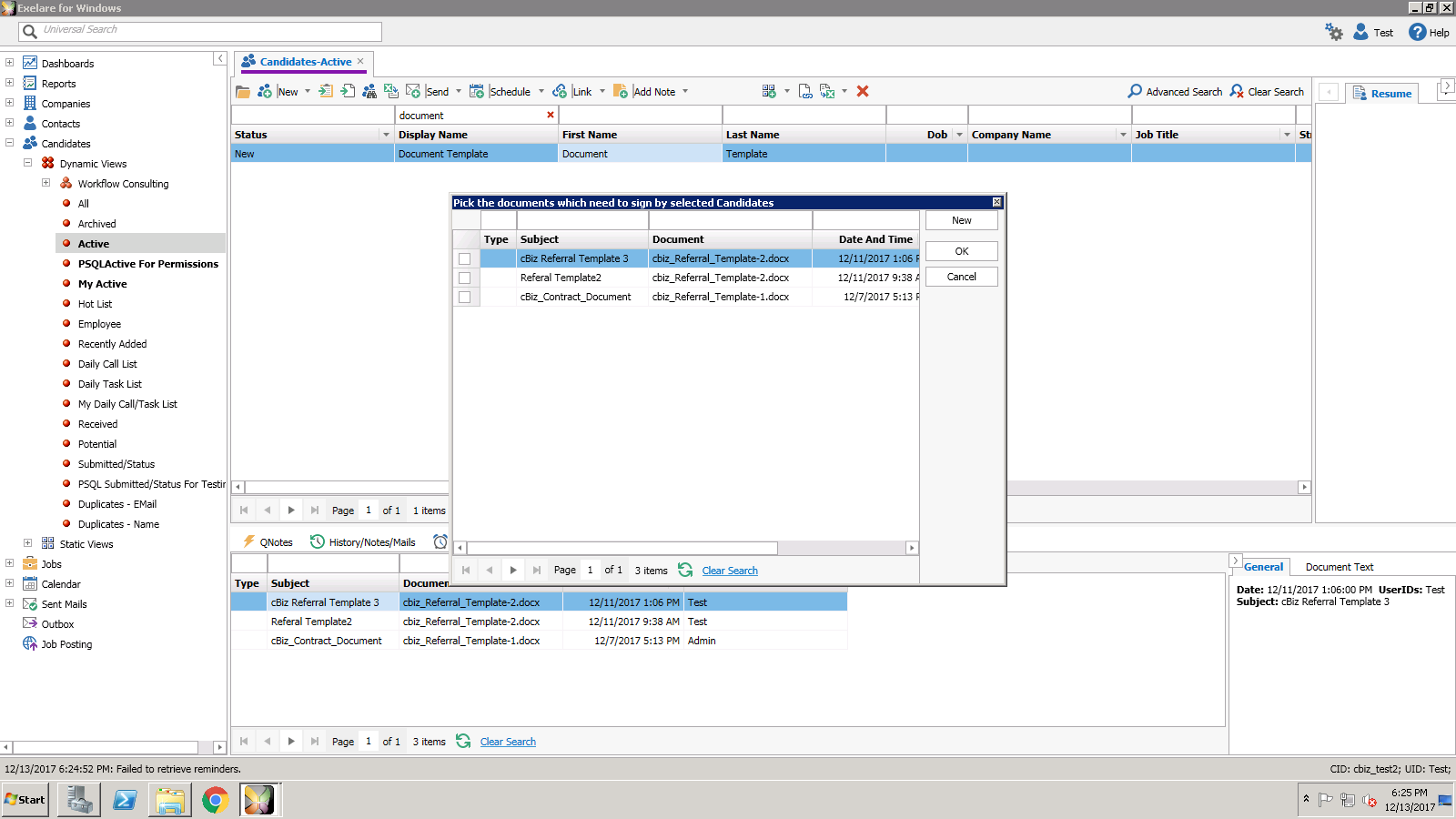The width and height of the screenshot is (1456, 819).
Task: Clear the Display Name filter text
Action: click(550, 115)
